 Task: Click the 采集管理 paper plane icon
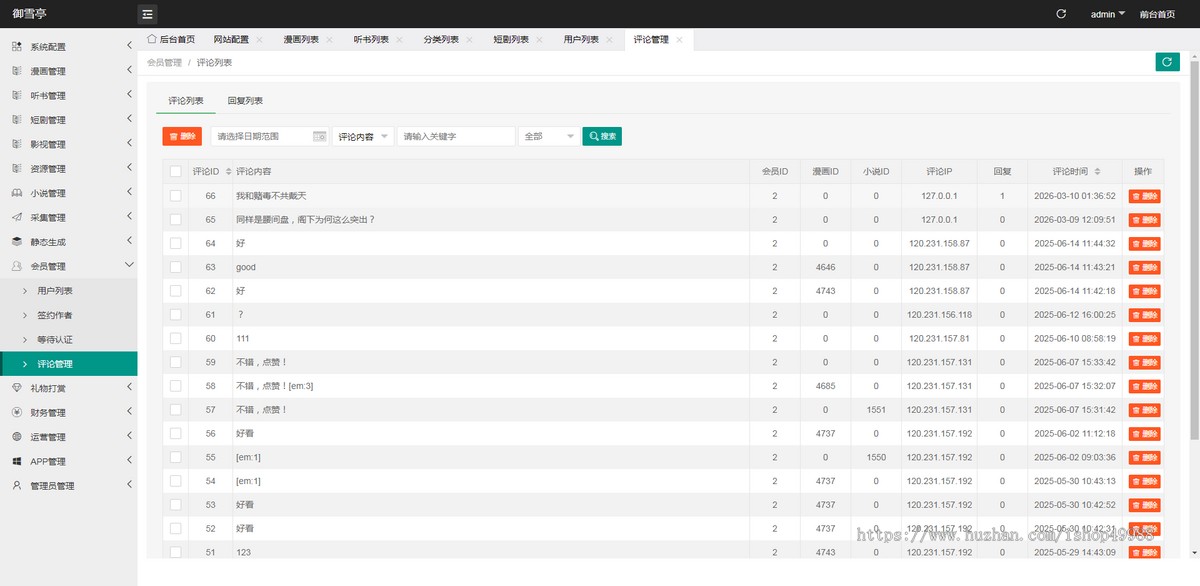click(17, 217)
